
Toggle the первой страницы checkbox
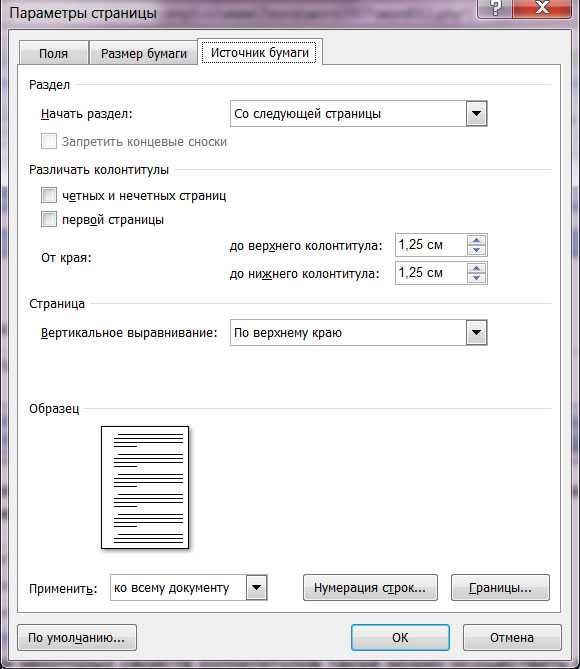pyautogui.click(x=49, y=219)
